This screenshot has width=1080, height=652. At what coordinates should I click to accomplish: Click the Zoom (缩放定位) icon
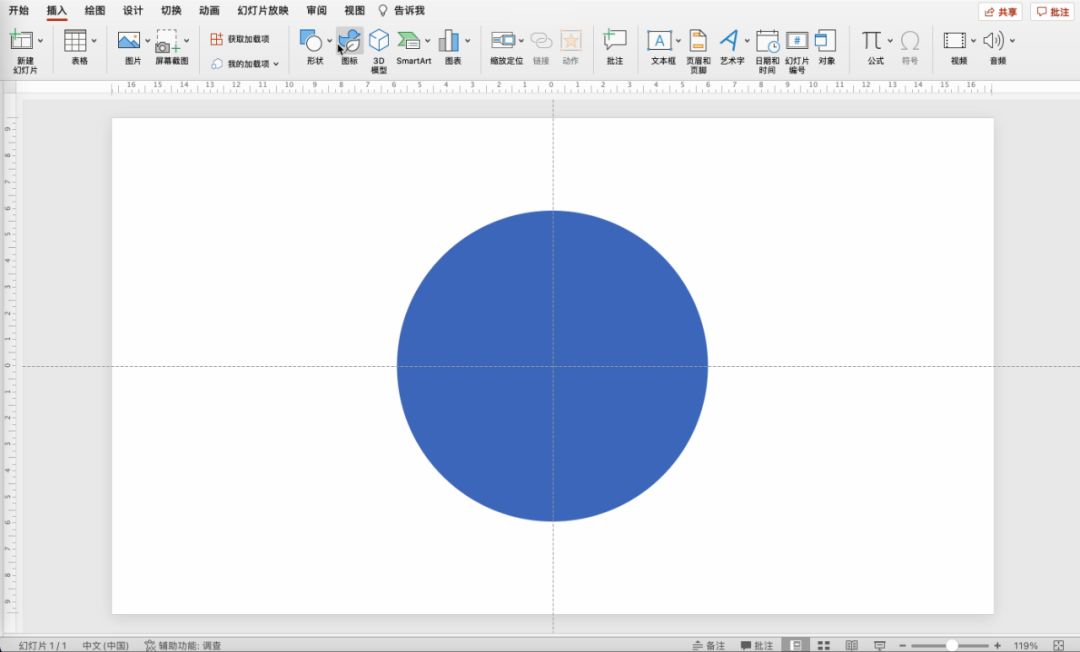[x=503, y=41]
